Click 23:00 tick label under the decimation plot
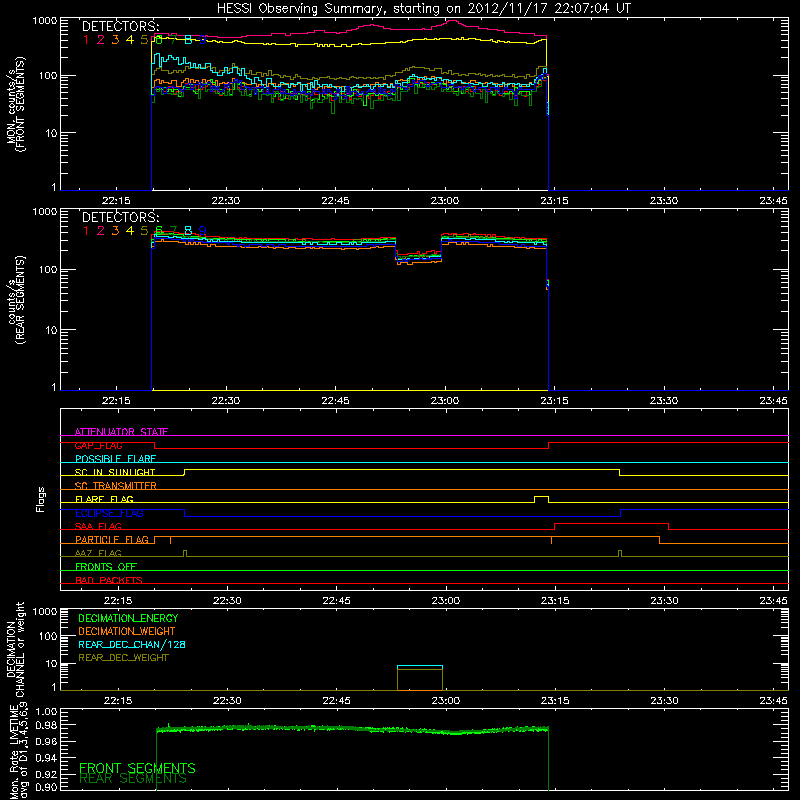This screenshot has height=800, width=800. point(446,701)
